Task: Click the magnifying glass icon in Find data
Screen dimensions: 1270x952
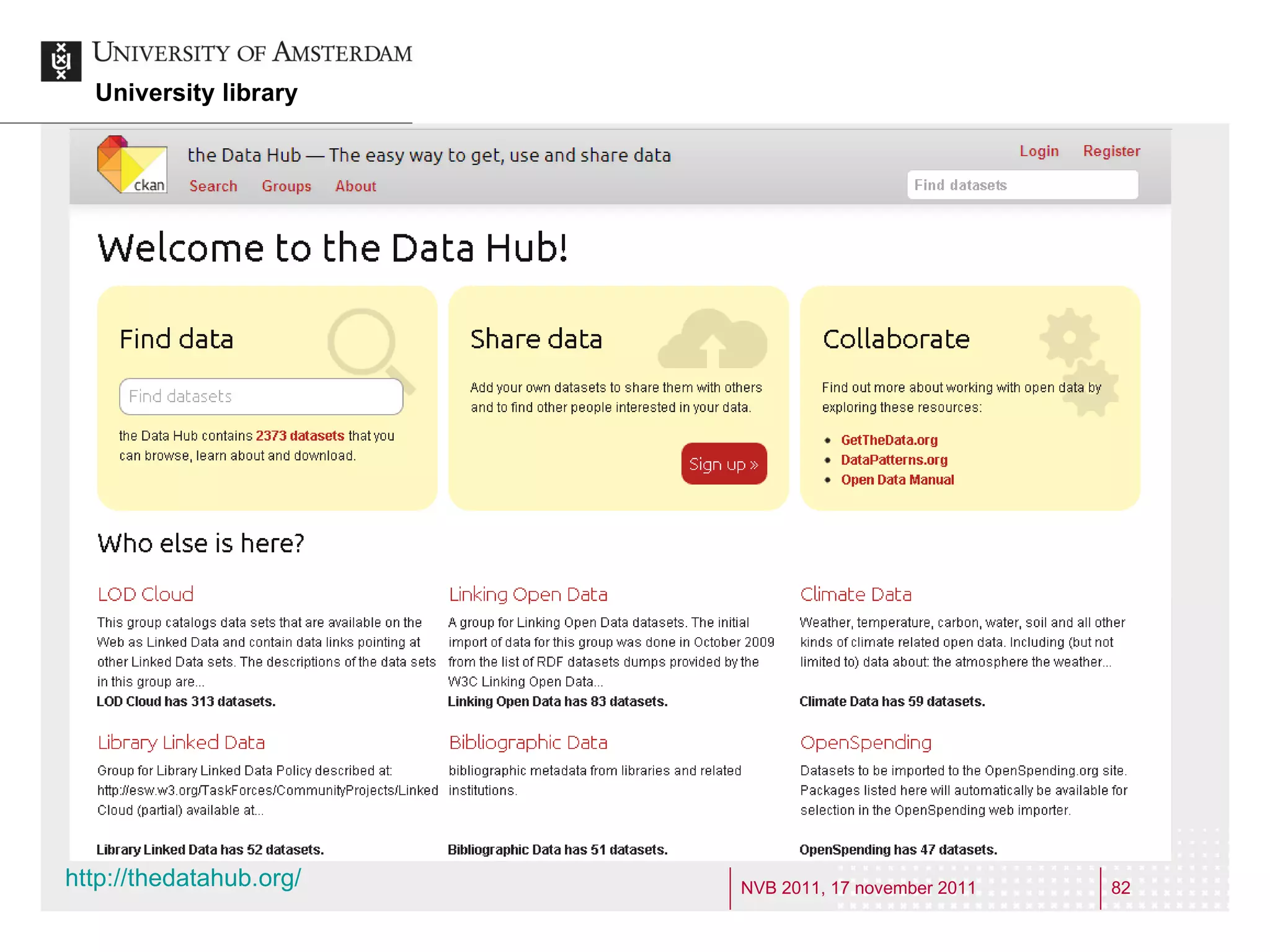Action: pyautogui.click(x=371, y=350)
